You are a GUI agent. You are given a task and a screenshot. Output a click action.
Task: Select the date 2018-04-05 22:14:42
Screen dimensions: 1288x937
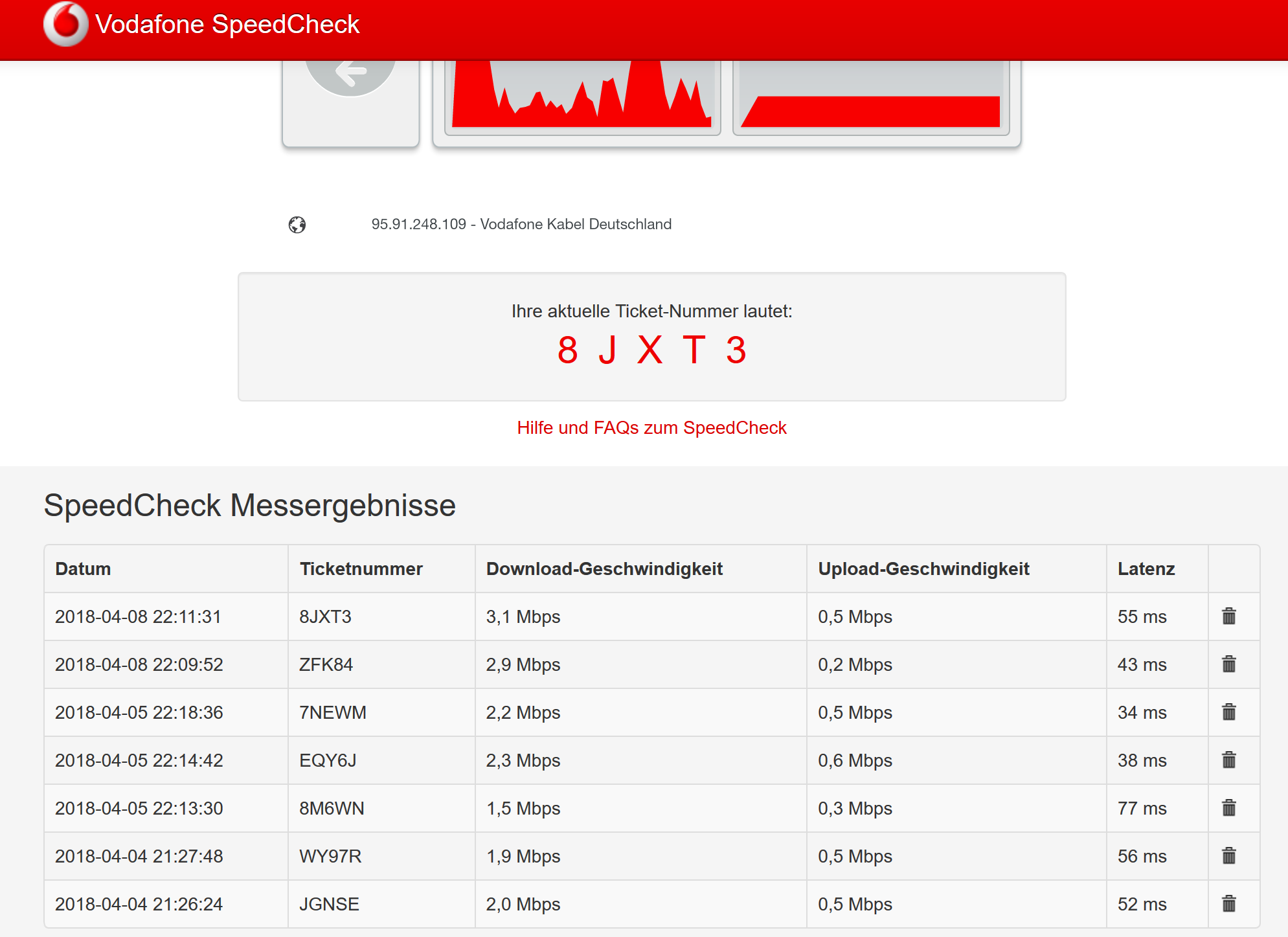[x=139, y=760]
